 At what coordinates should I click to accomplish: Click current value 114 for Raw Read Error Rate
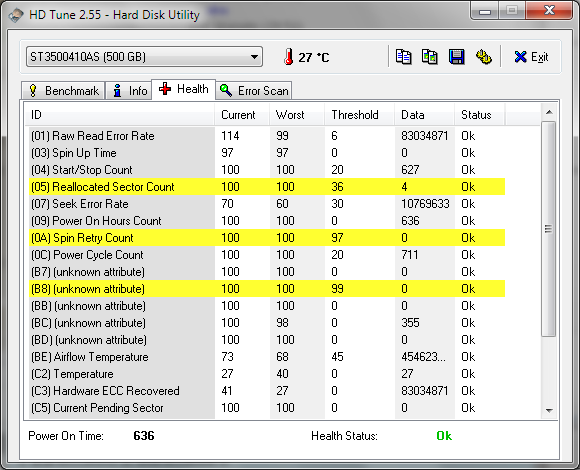coord(230,136)
